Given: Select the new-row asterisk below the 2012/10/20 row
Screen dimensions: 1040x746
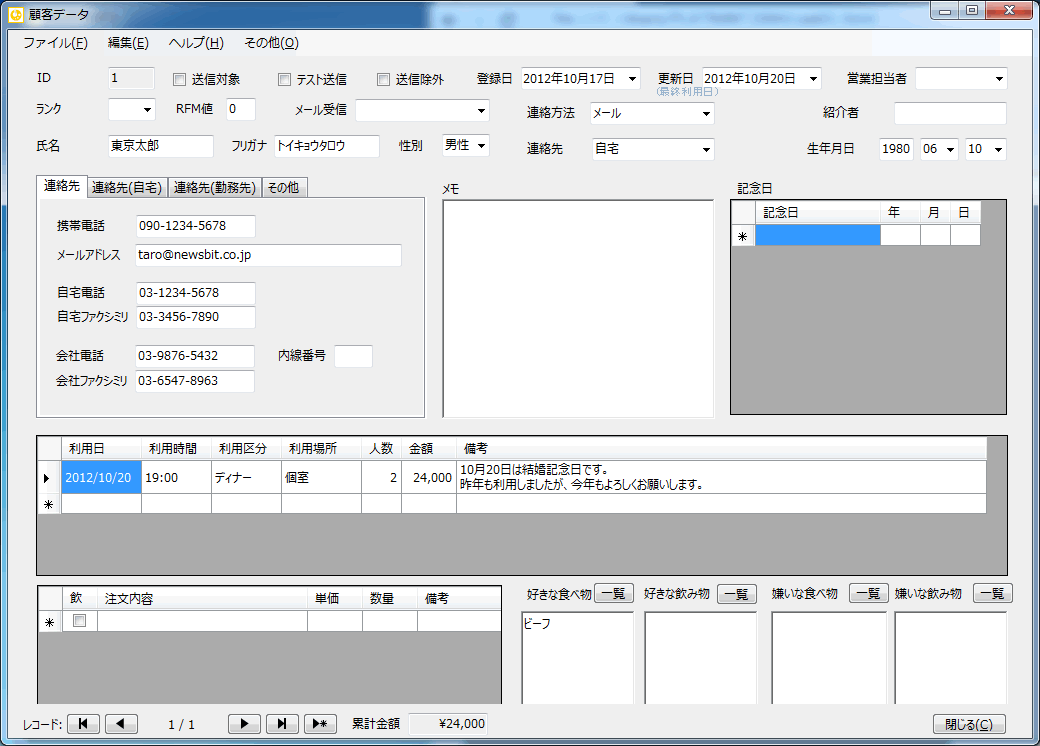Looking at the screenshot, I should (x=48, y=504).
